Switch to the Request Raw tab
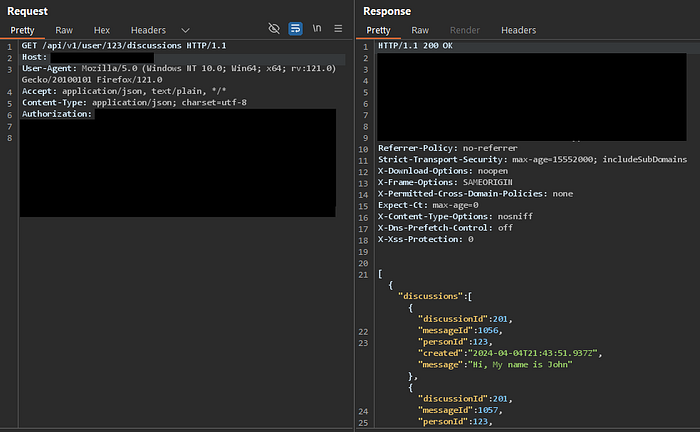This screenshot has height=432, width=700. [x=64, y=30]
